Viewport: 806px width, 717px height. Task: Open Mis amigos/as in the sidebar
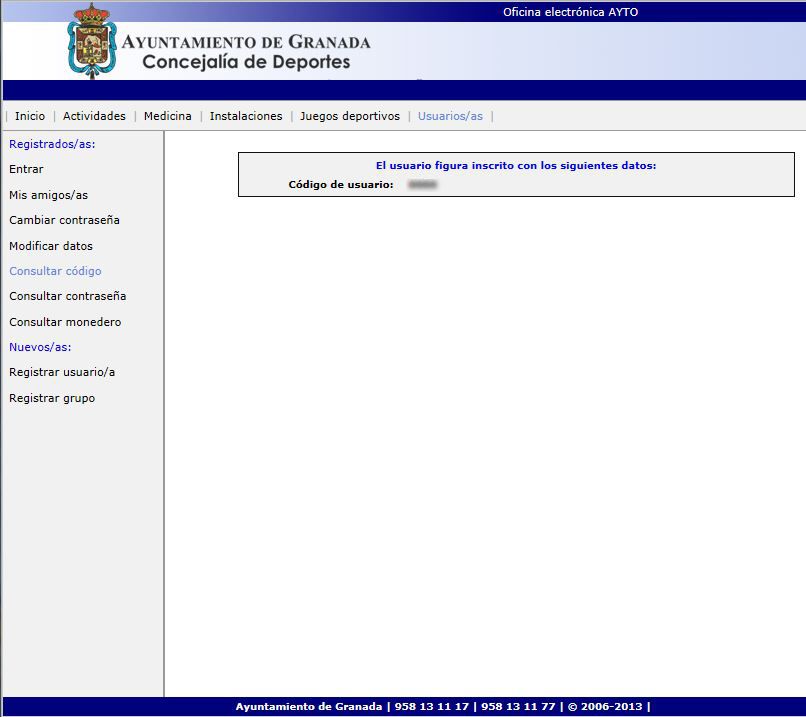pos(48,195)
